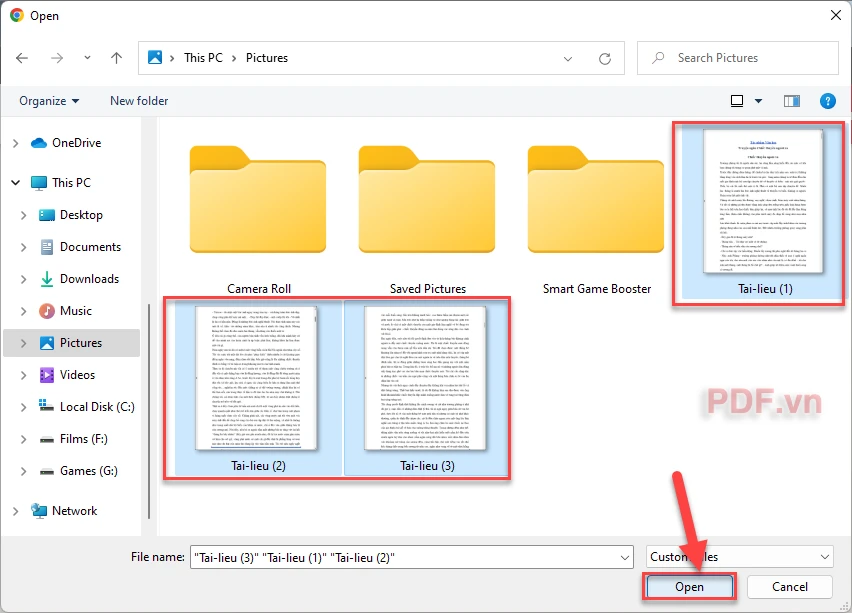Go forward with the right arrow

(x=57, y=58)
